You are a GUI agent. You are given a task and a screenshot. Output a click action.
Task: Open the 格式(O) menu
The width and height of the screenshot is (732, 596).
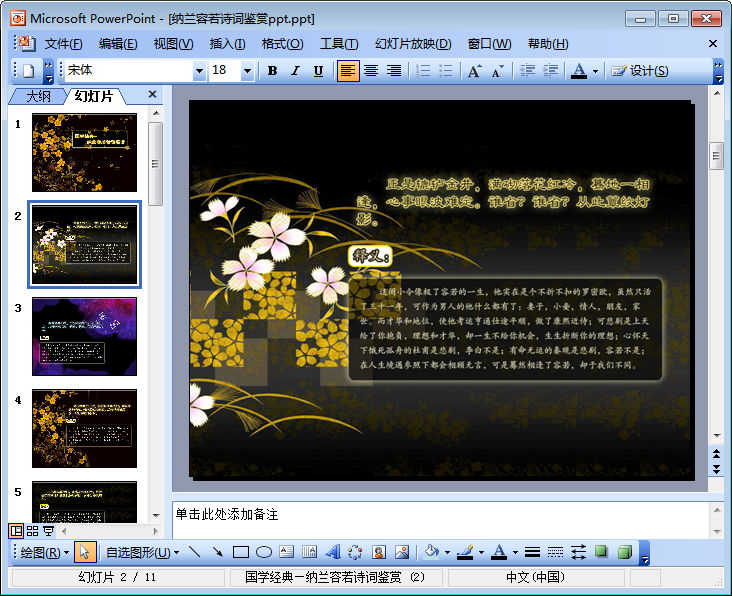tap(282, 44)
